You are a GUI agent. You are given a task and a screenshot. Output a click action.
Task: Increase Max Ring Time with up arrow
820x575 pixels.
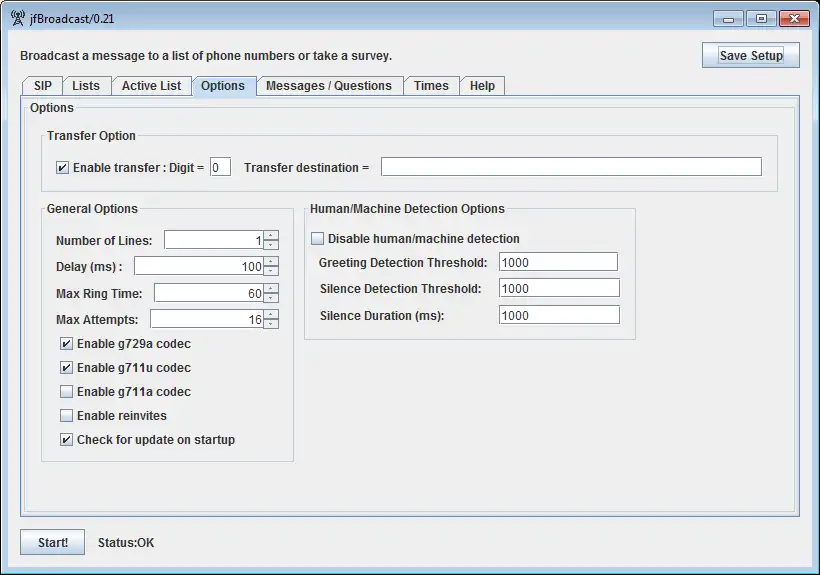[x=271, y=289]
